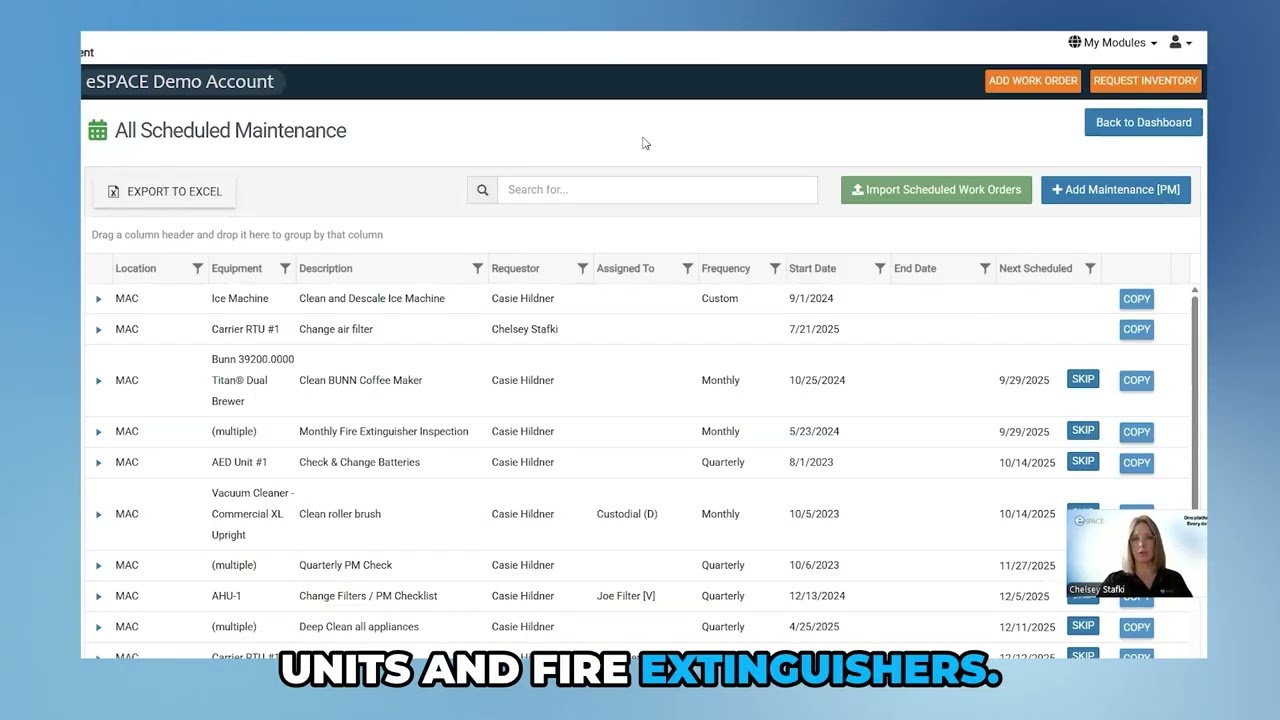
Task: Filter the Description column
Action: (477, 268)
